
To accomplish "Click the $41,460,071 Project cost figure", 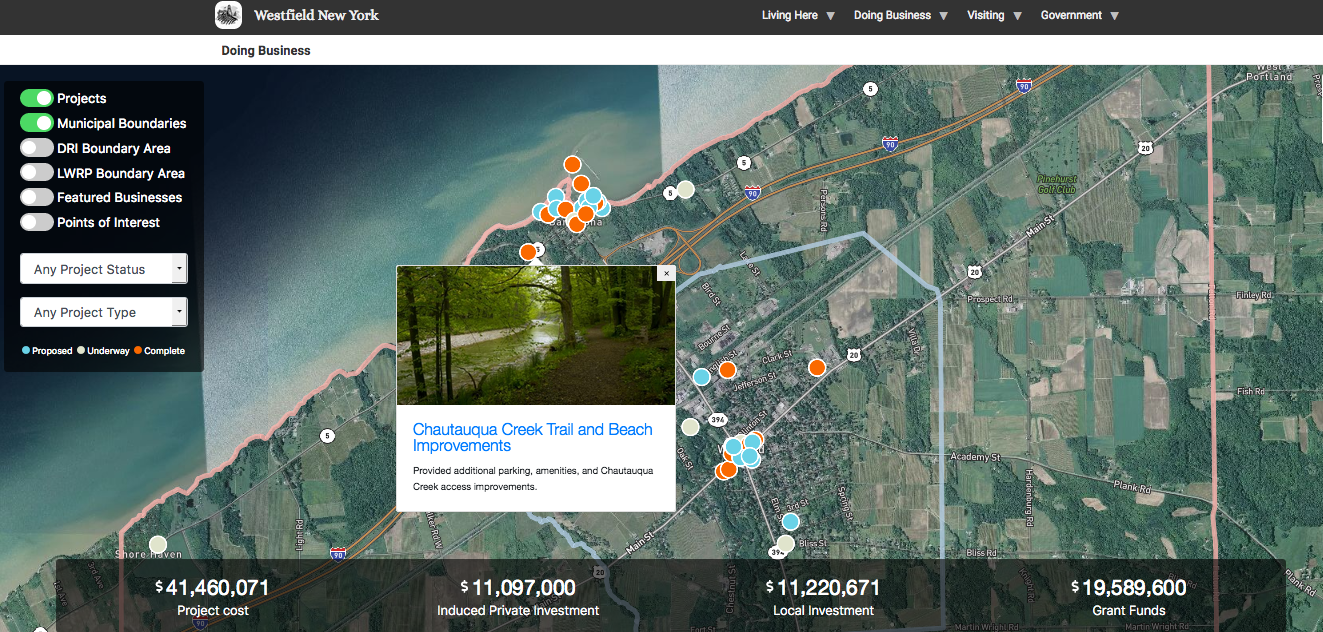I will (212, 587).
